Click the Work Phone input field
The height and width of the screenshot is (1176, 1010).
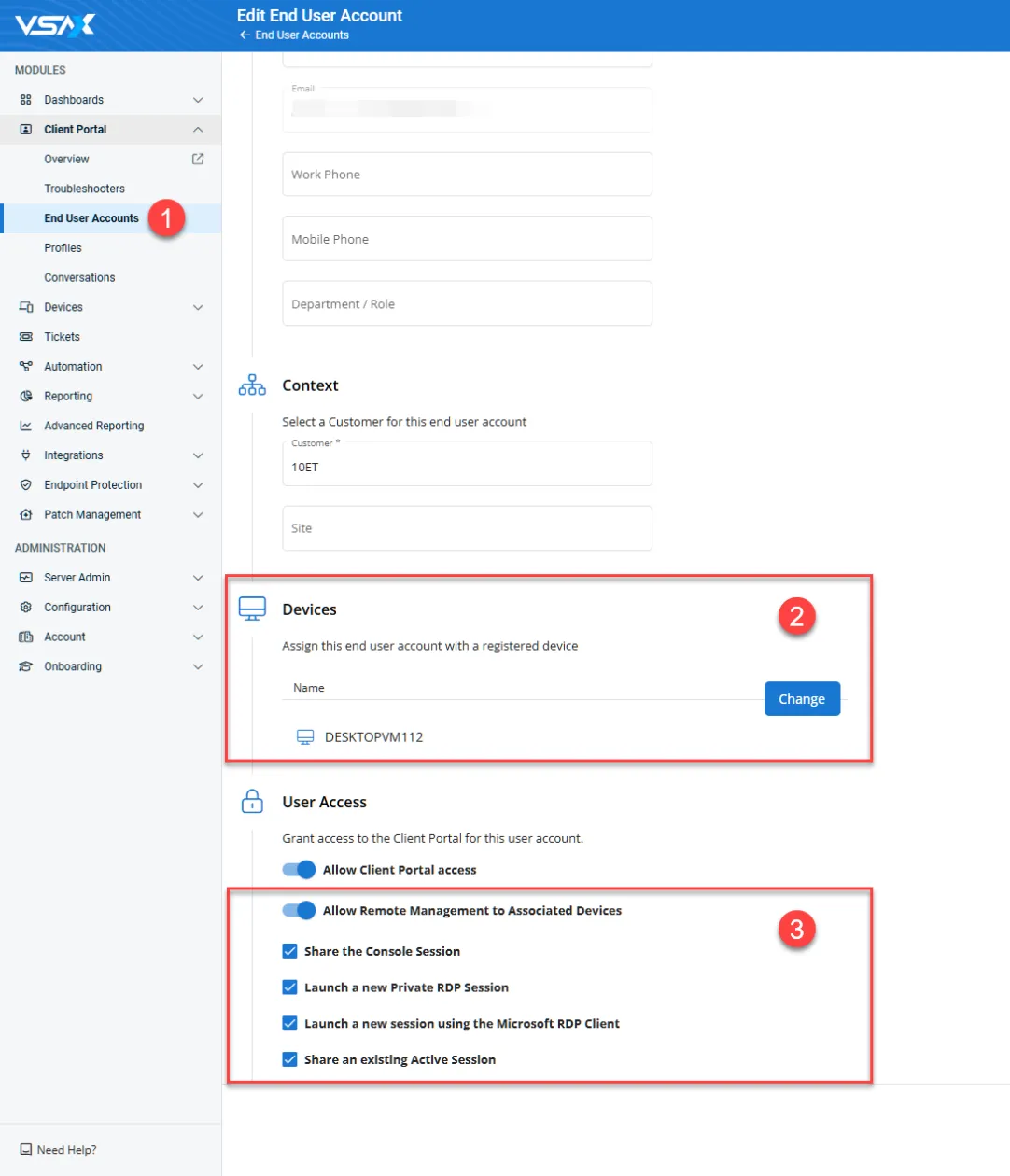point(467,175)
